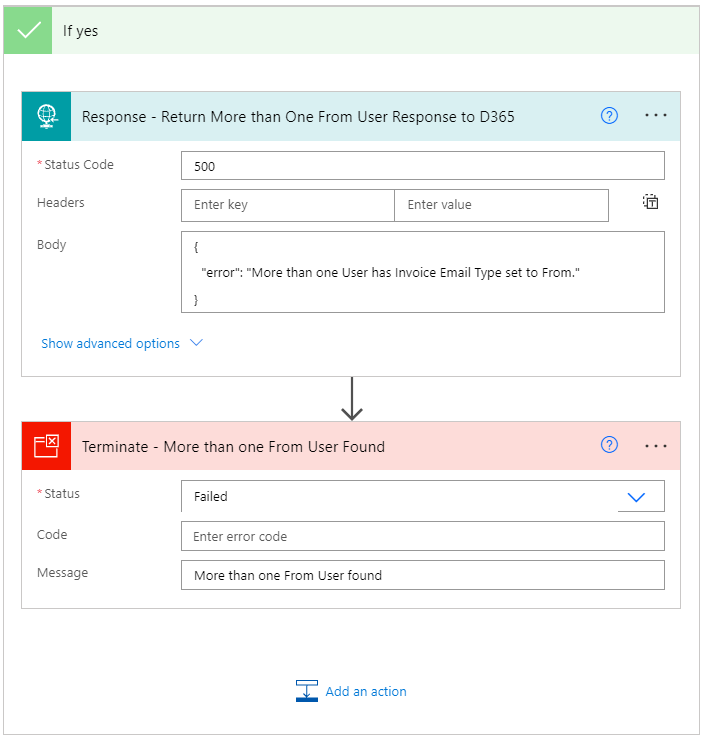Open help for the Response action
Viewport: 707px width, 740px height.
pyautogui.click(x=609, y=116)
